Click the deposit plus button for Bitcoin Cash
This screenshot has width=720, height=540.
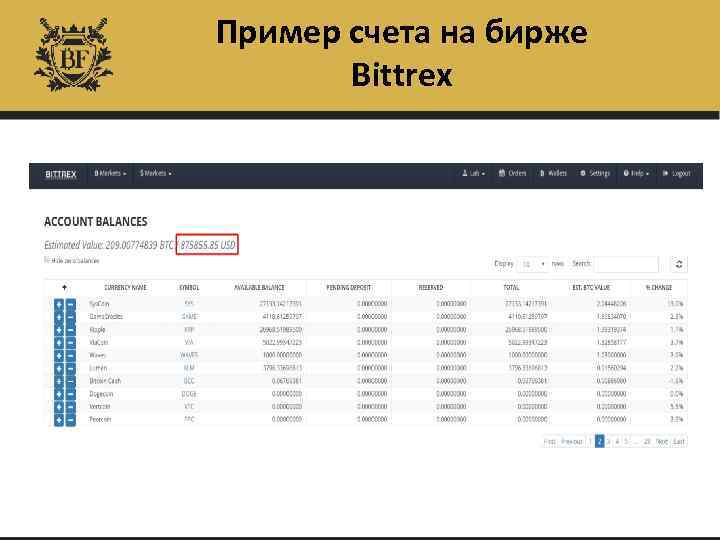point(59,381)
